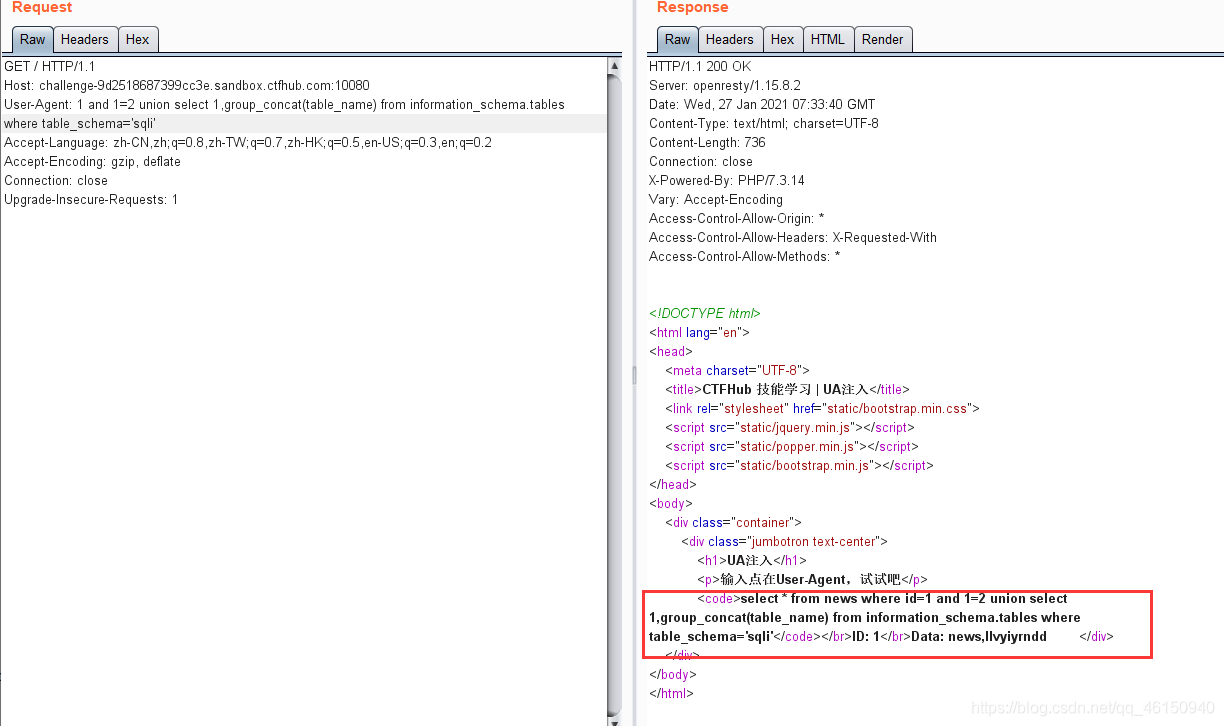Image resolution: width=1224 pixels, height=726 pixels.
Task: Select Response Raw tab
Action: pyautogui.click(x=678, y=39)
